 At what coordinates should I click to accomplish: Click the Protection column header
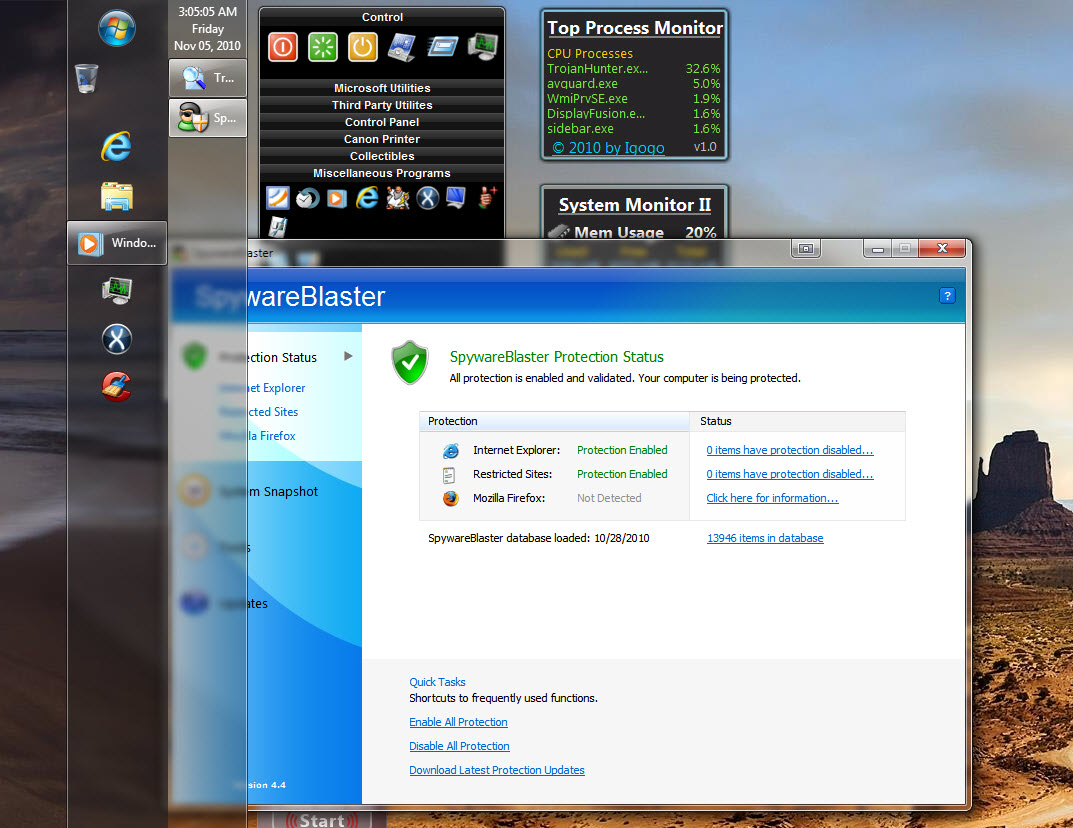tap(554, 422)
